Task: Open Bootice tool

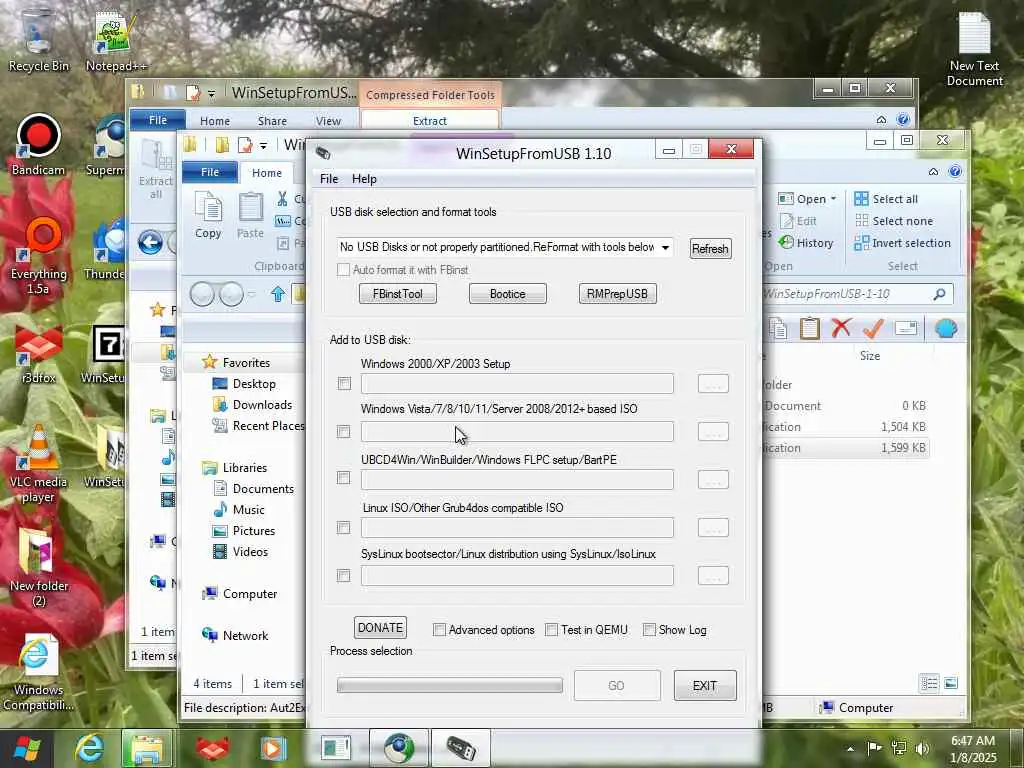Action: pyautogui.click(x=507, y=294)
